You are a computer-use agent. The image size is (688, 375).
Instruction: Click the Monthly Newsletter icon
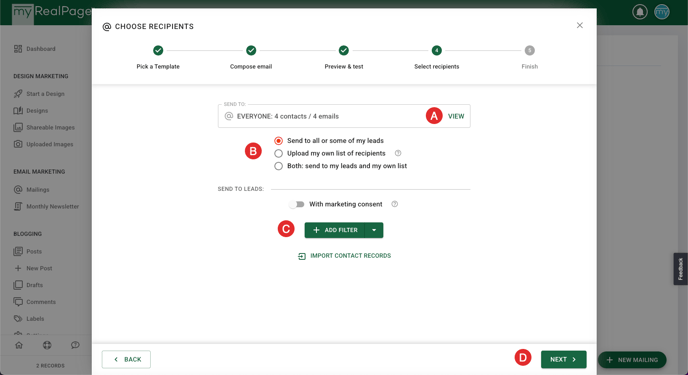click(x=18, y=206)
